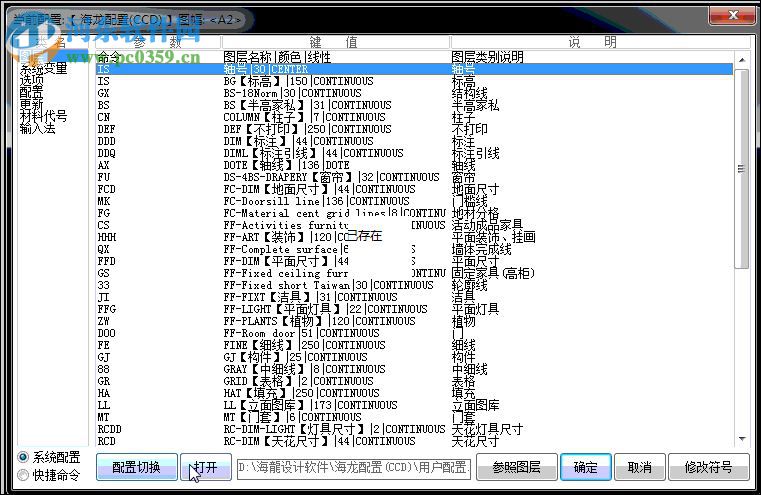Image resolution: width=761 pixels, height=495 pixels.
Task: Click the 打开 button
Action: 206,467
